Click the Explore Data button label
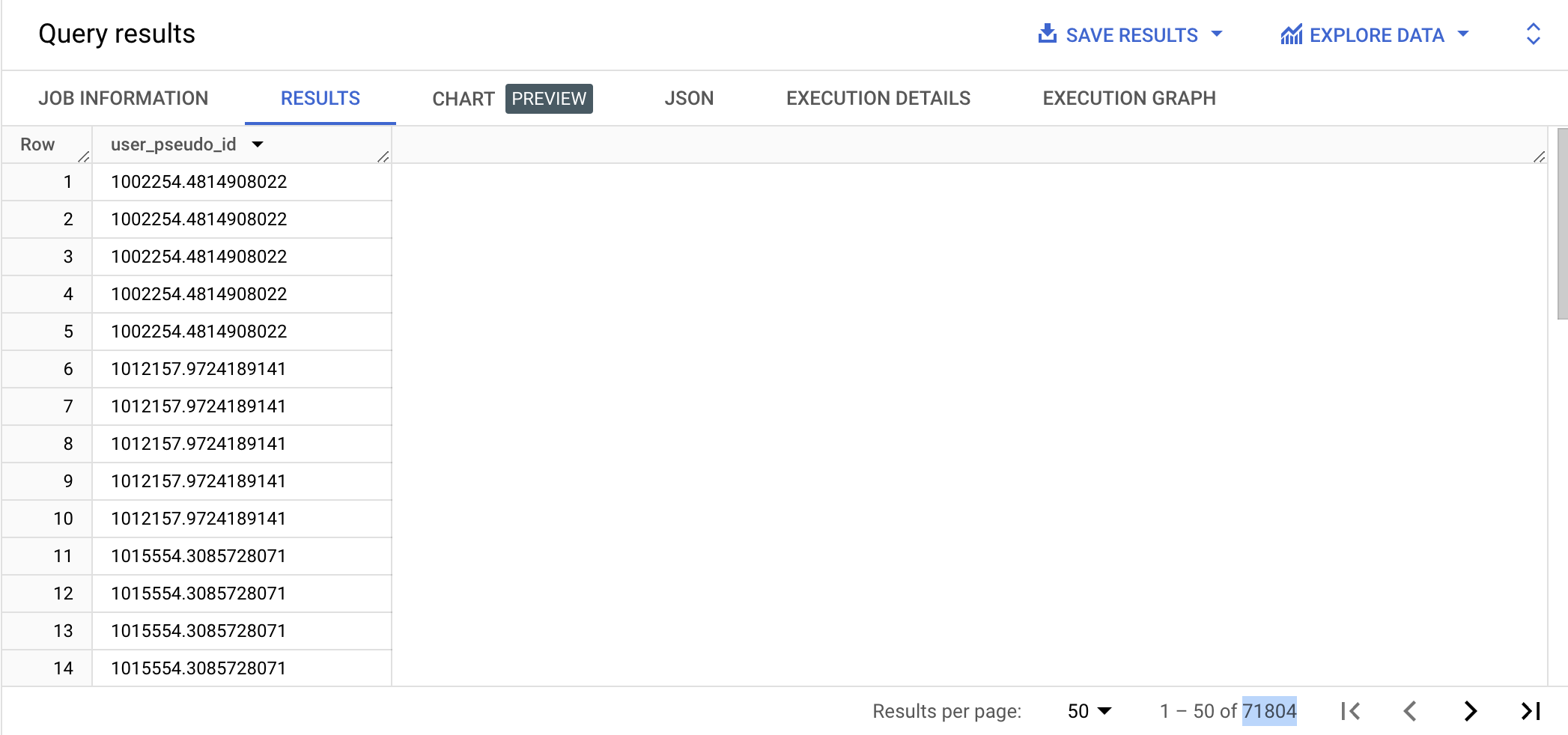The image size is (1568, 735). 1376,35
